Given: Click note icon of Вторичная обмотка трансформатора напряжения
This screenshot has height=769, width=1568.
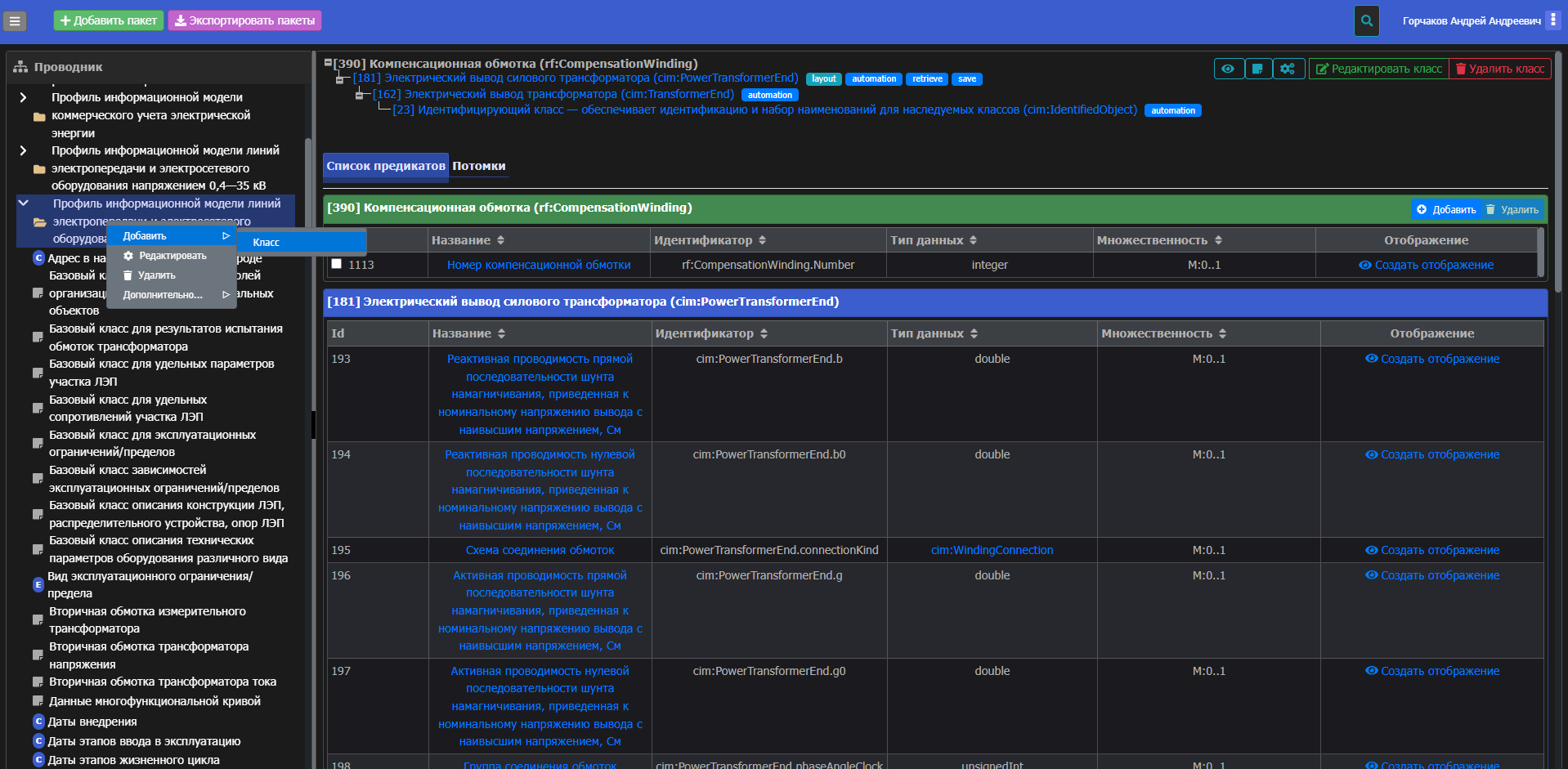Looking at the screenshot, I should (x=38, y=655).
